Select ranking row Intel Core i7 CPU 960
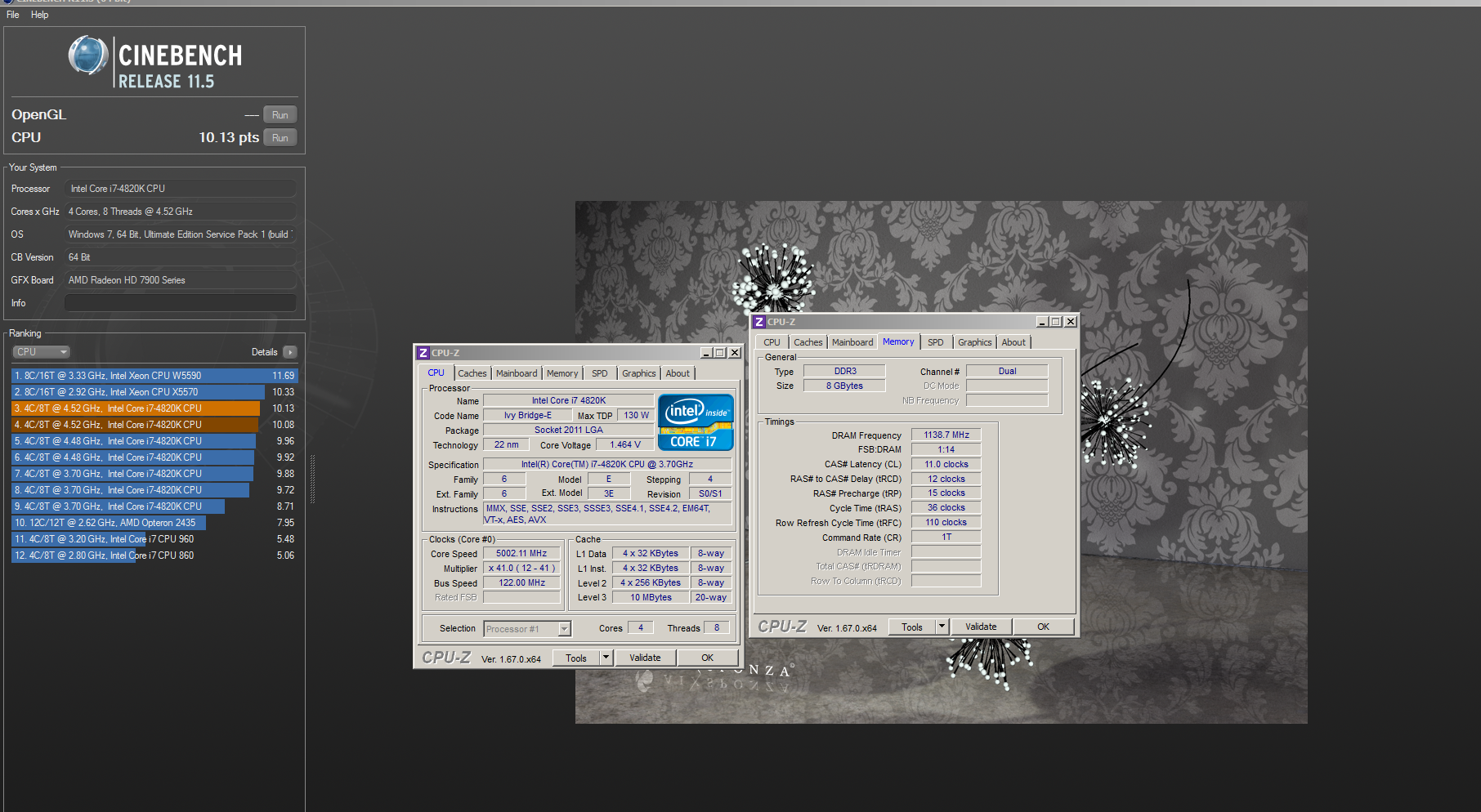The image size is (1481, 812). (154, 539)
